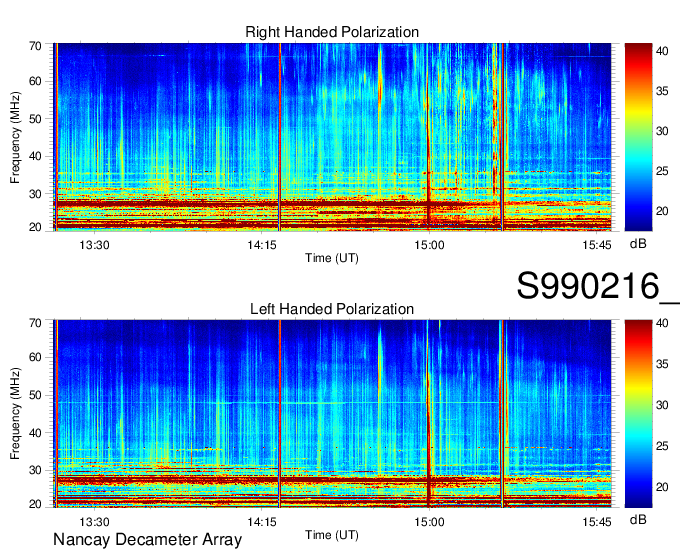
Task: Click the "dB" unit label under Right Handed color bar
Action: point(638,244)
